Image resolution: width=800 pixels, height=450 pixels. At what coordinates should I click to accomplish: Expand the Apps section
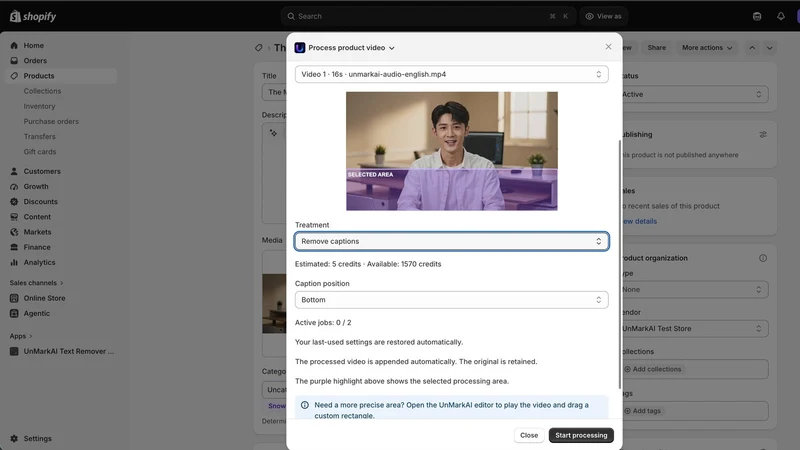[x=21, y=336]
